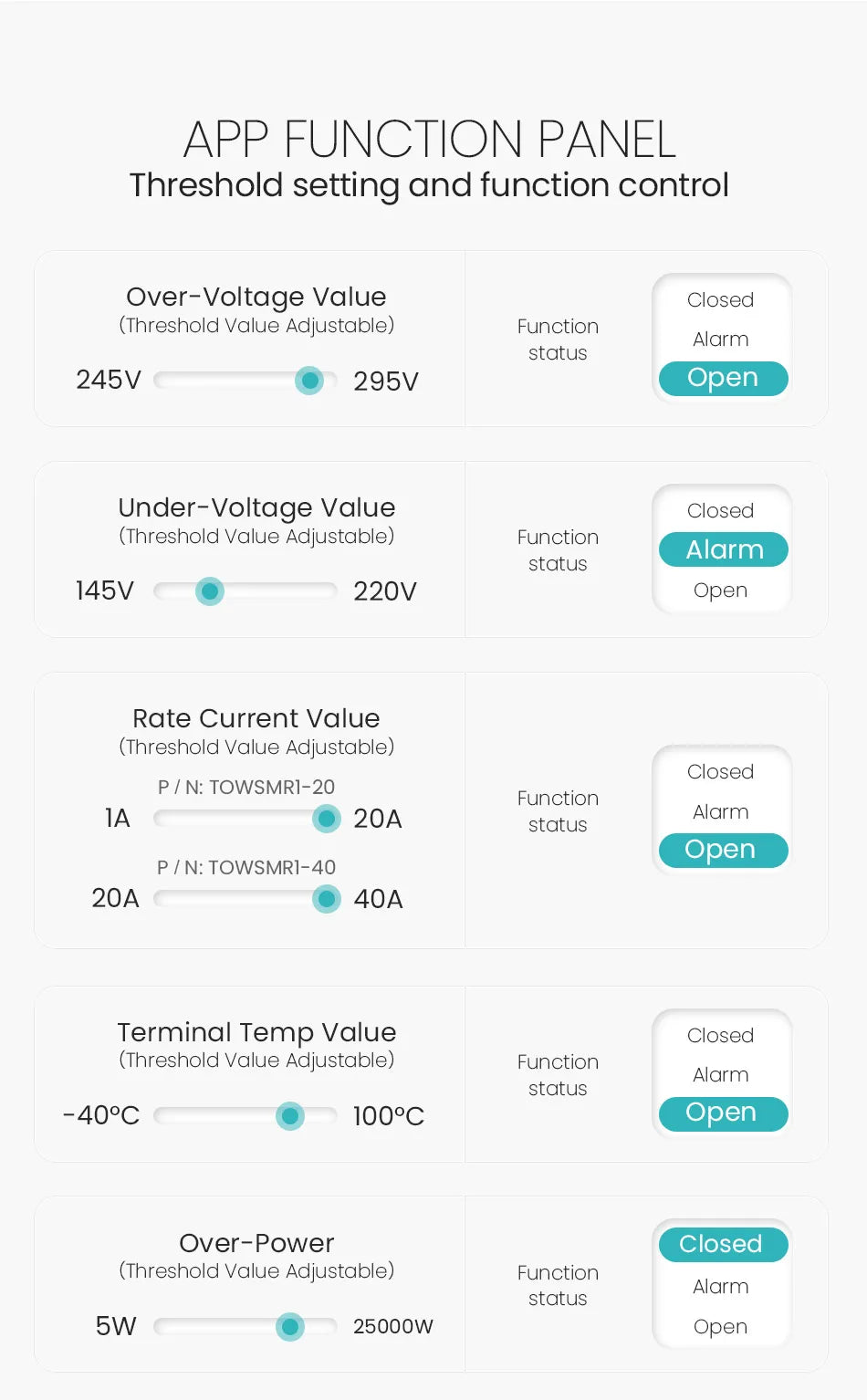
Task: Choose Alarm for Rate Current status
Action: click(720, 812)
